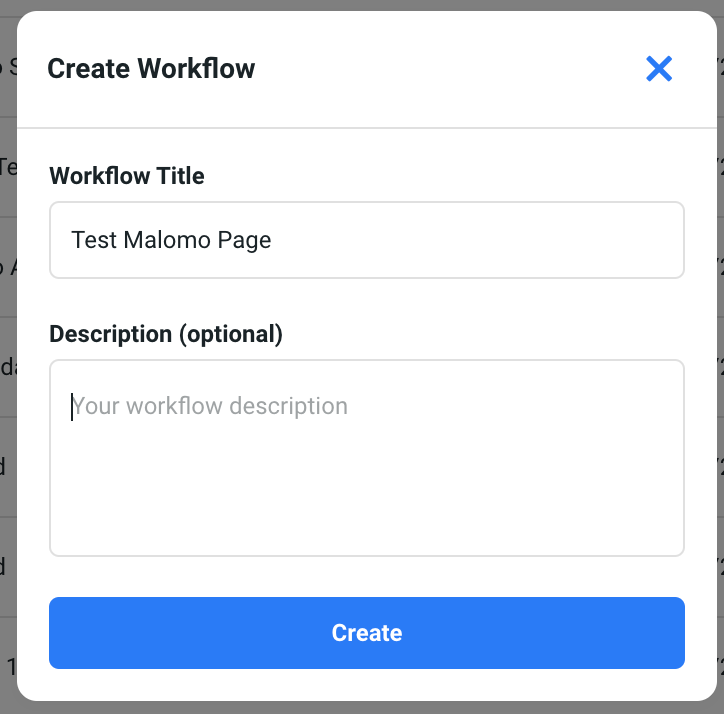The width and height of the screenshot is (724, 714).
Task: Focus the Description text area
Action: 366,470
